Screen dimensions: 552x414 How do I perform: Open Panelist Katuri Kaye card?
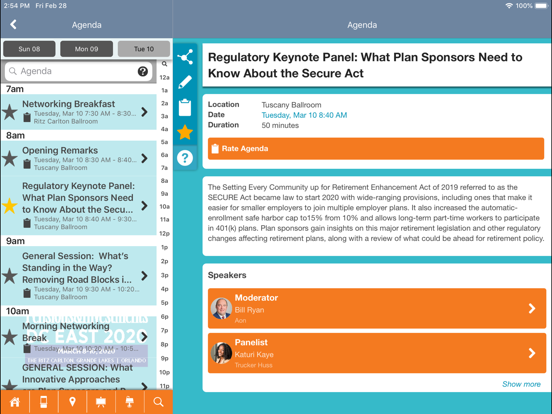click(377, 353)
